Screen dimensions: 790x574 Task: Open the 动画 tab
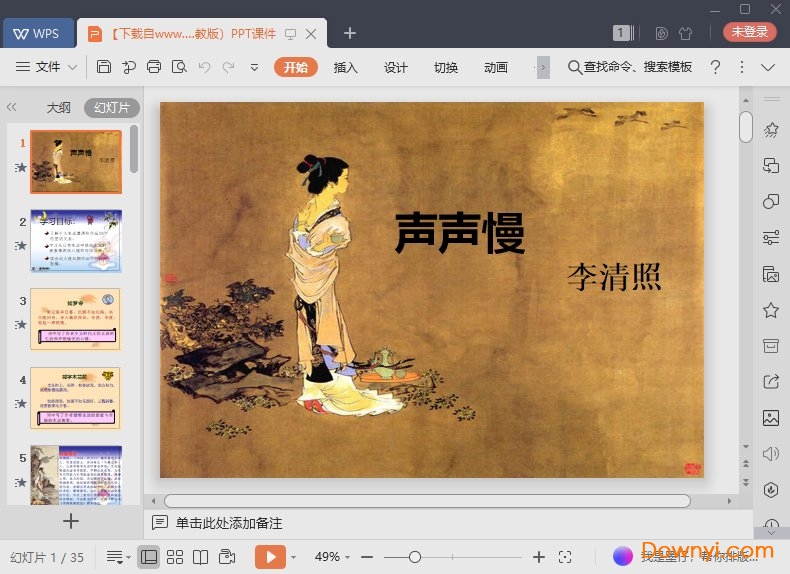coord(496,67)
